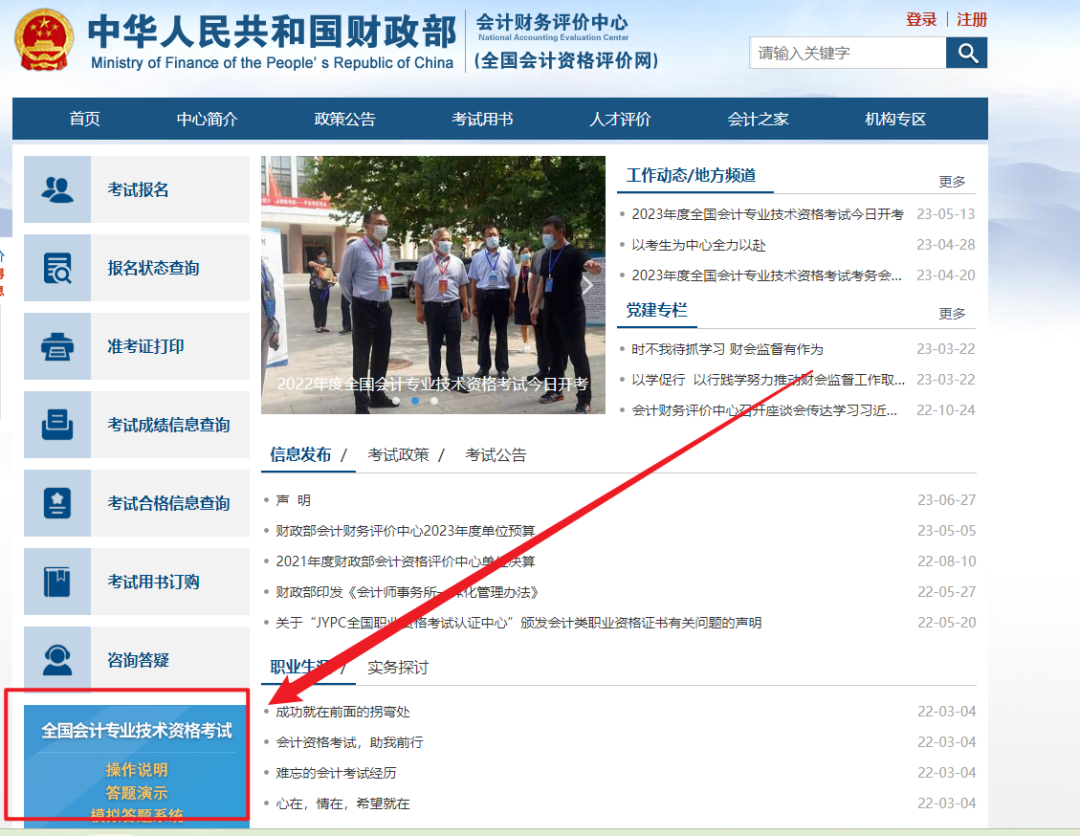
Task: Select the second carousel indicator dot
Action: [416, 400]
